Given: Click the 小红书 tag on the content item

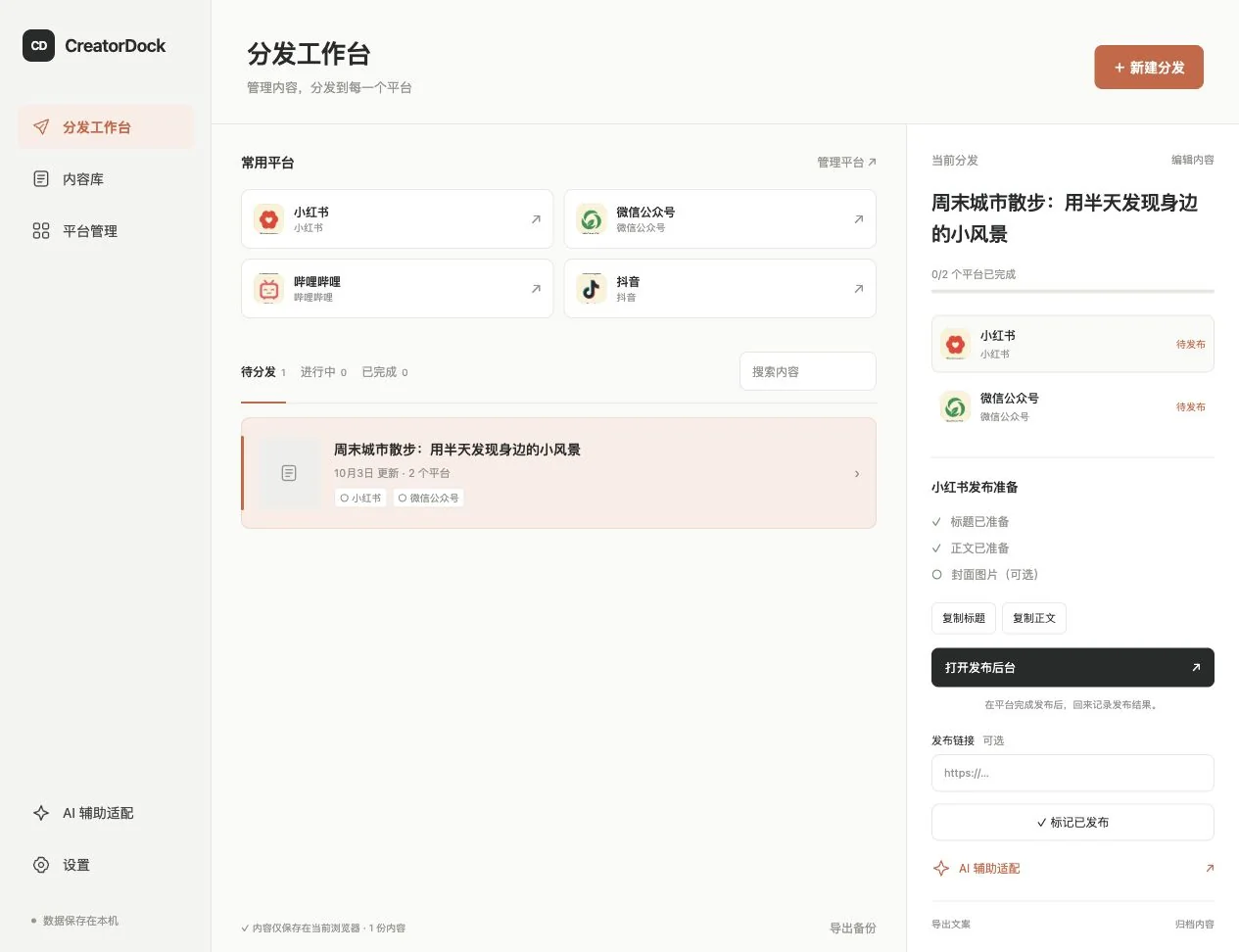Looking at the screenshot, I should 360,499.
